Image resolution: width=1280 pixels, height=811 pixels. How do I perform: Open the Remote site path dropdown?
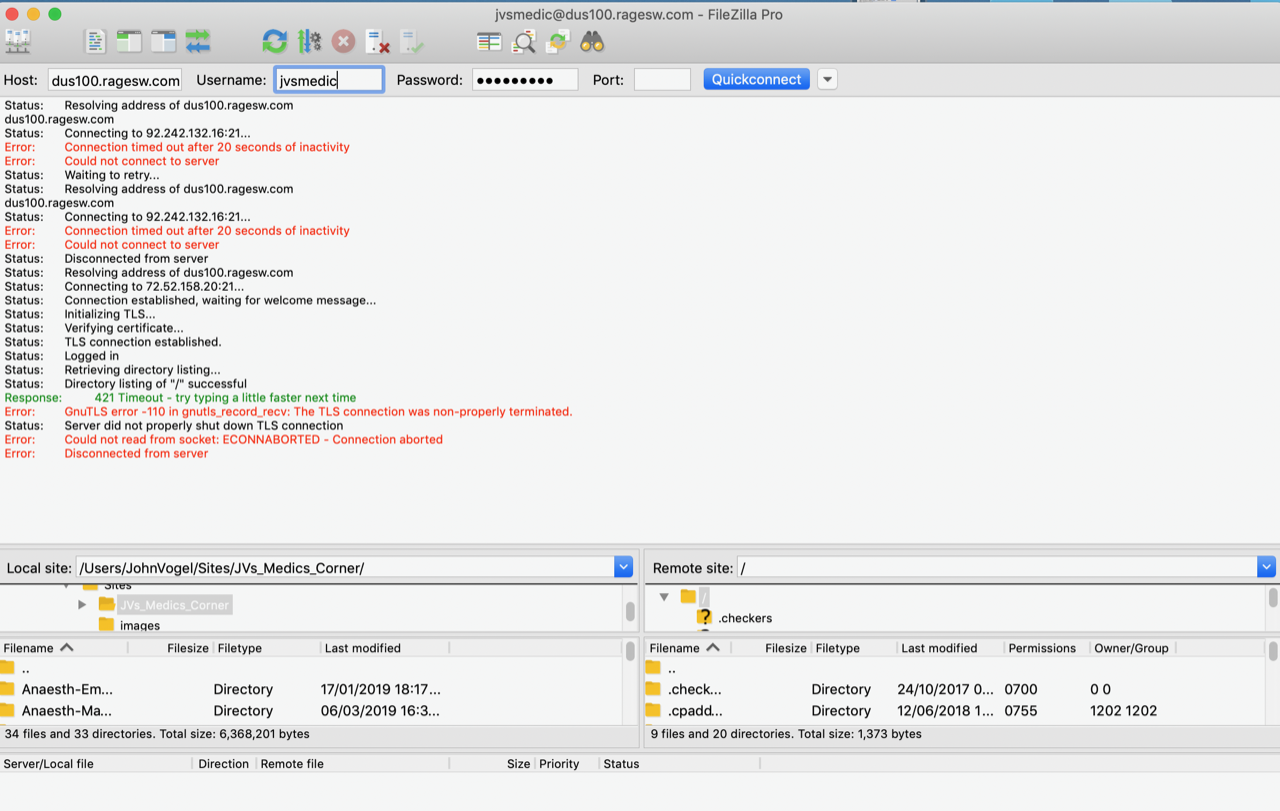tap(1266, 567)
